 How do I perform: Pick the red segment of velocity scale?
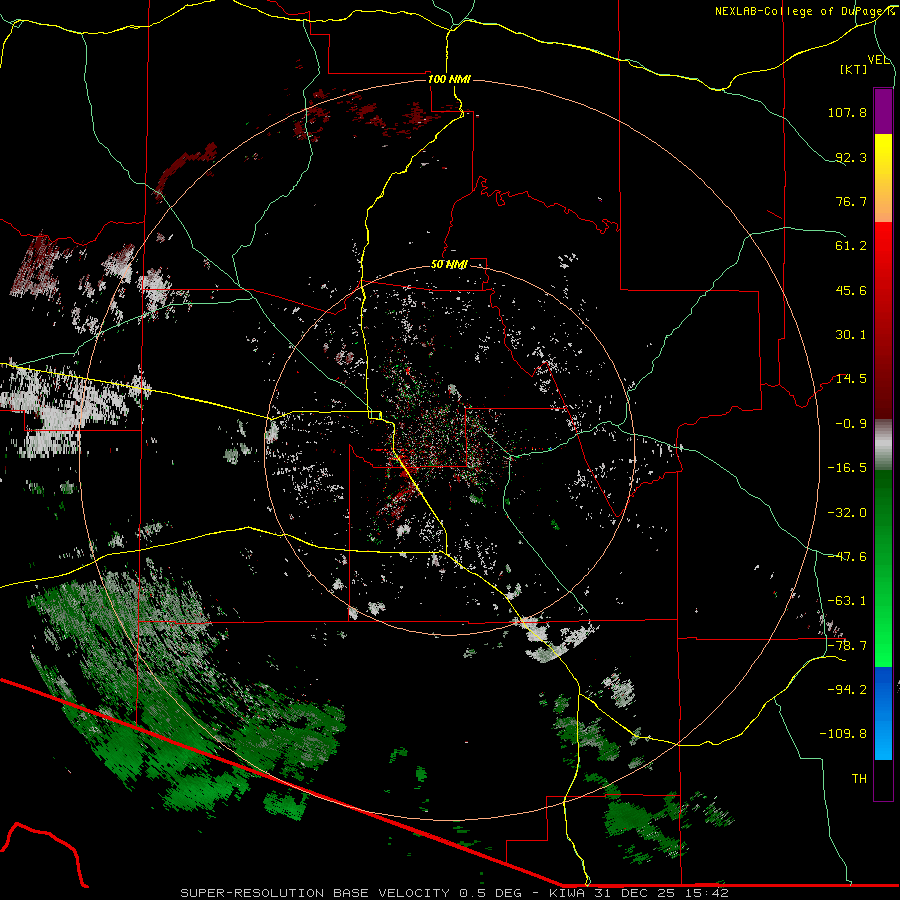[883, 320]
